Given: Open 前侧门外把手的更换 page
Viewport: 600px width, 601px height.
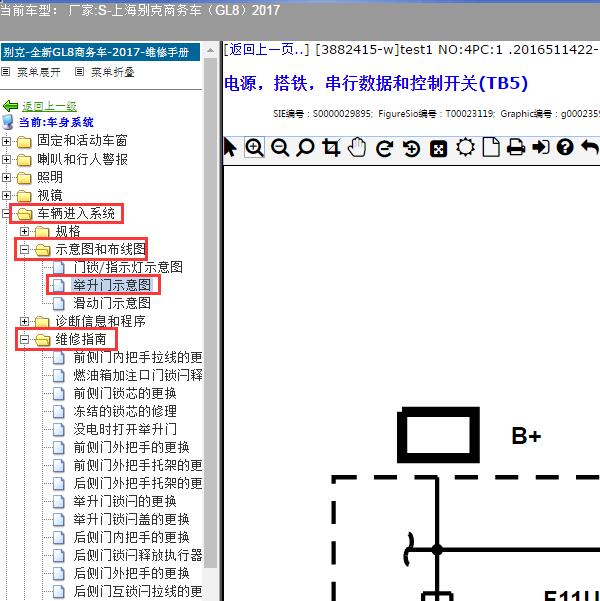Looking at the screenshot, I should (x=131, y=447).
